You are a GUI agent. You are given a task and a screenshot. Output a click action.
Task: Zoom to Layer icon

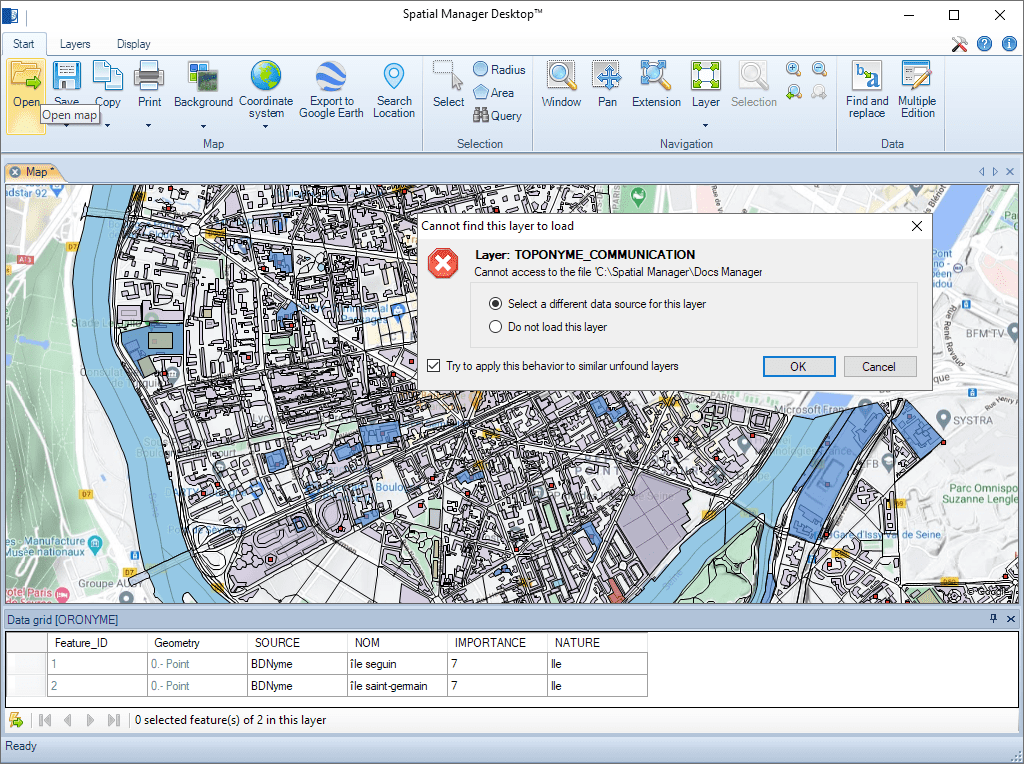705,76
